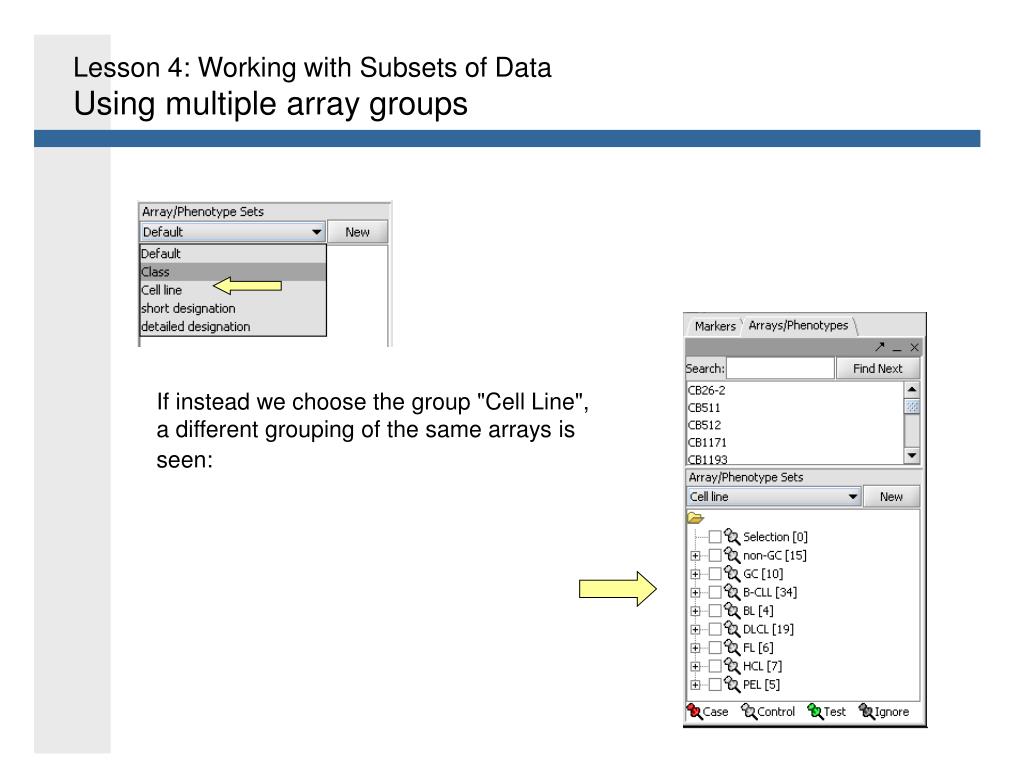Choose short designation from the list
This screenshot has height=780, width=1023.
tap(233, 308)
